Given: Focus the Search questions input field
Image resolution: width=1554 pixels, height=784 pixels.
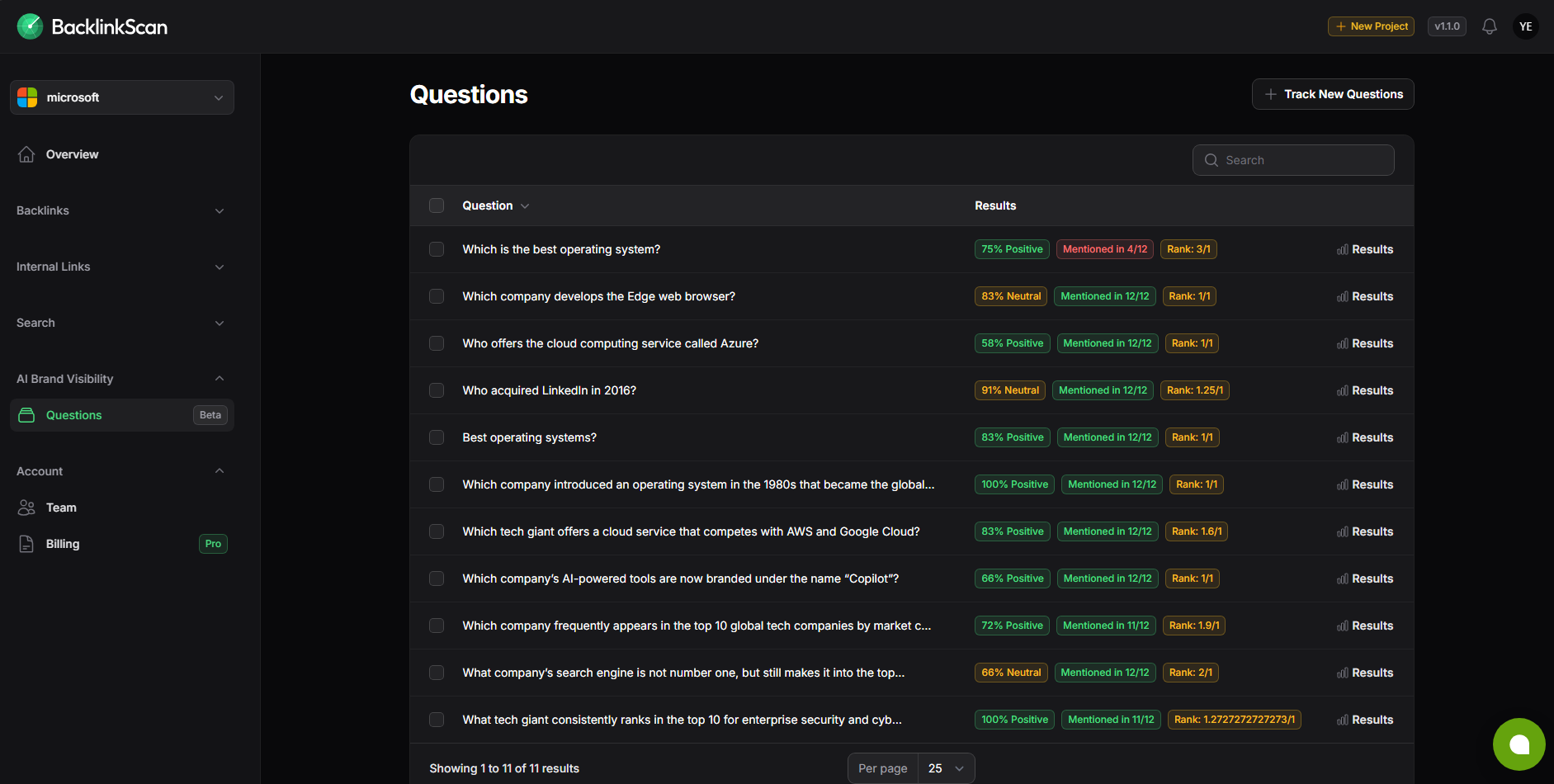Looking at the screenshot, I should pos(1293,160).
